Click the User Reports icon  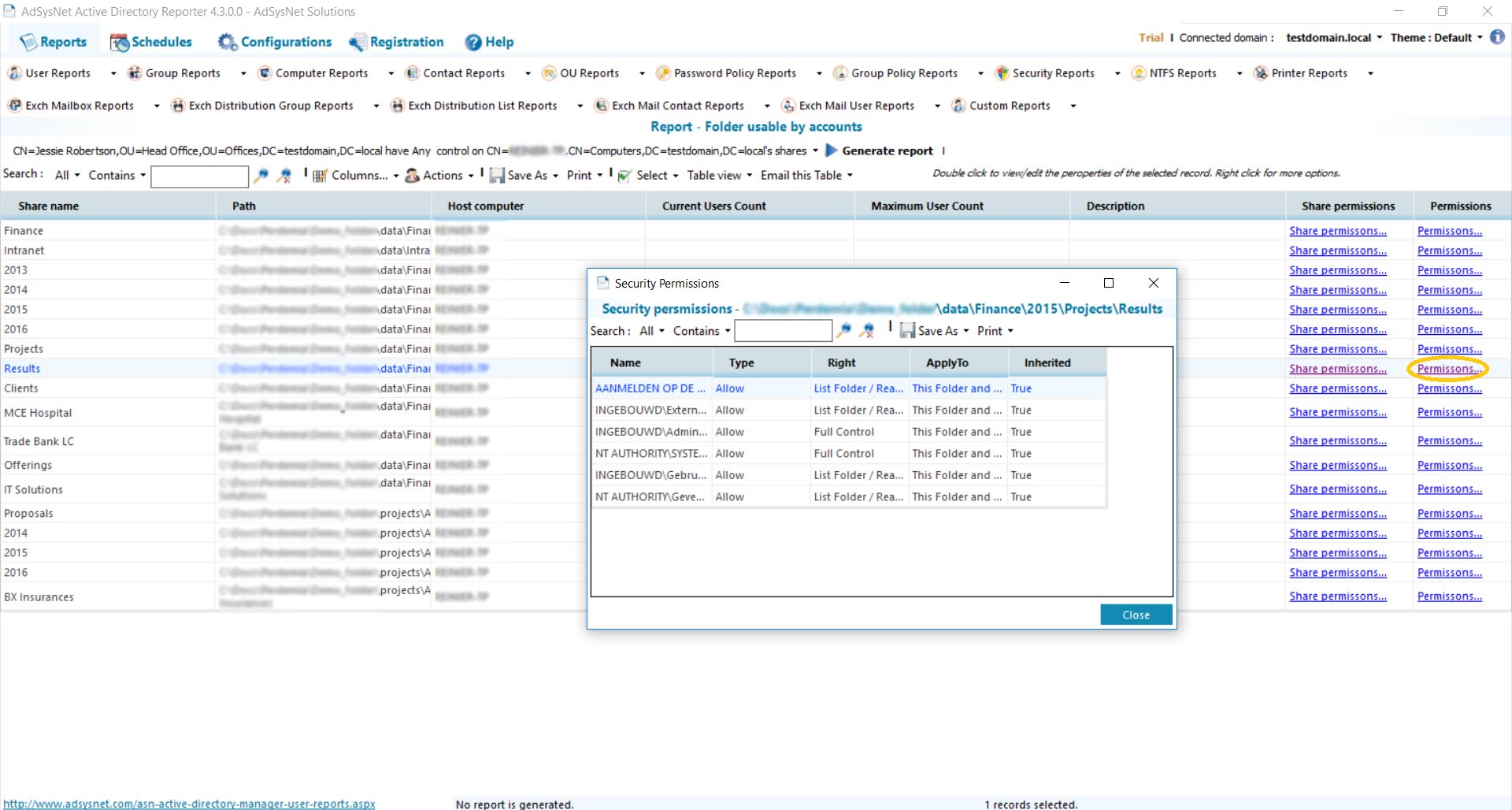click(x=14, y=73)
